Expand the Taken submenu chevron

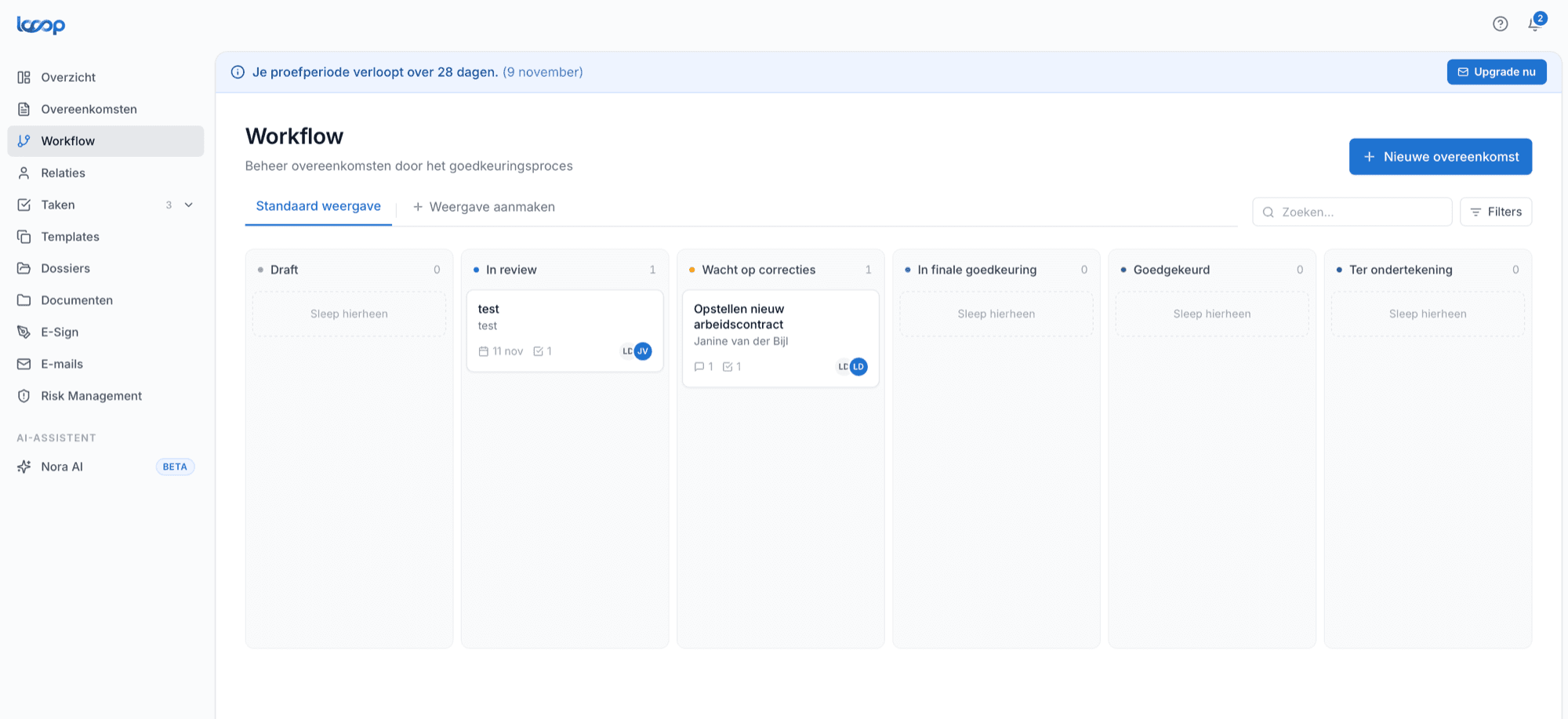tap(189, 205)
